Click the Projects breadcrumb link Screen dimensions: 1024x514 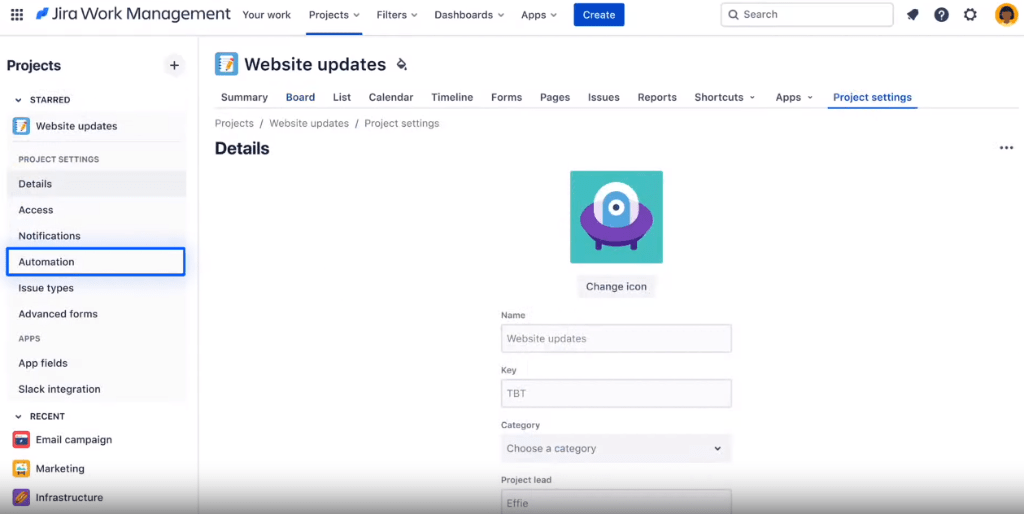point(234,123)
